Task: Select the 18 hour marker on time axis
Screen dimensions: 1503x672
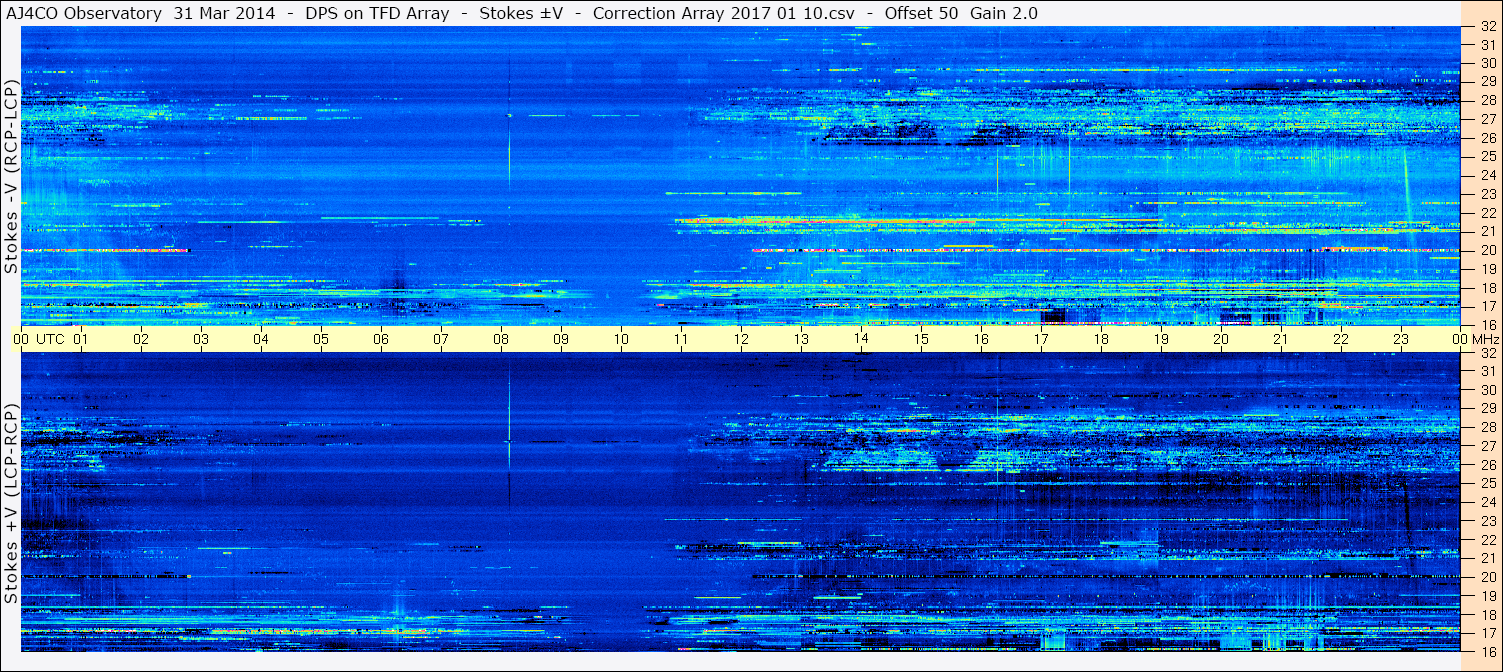Action: (1101, 339)
